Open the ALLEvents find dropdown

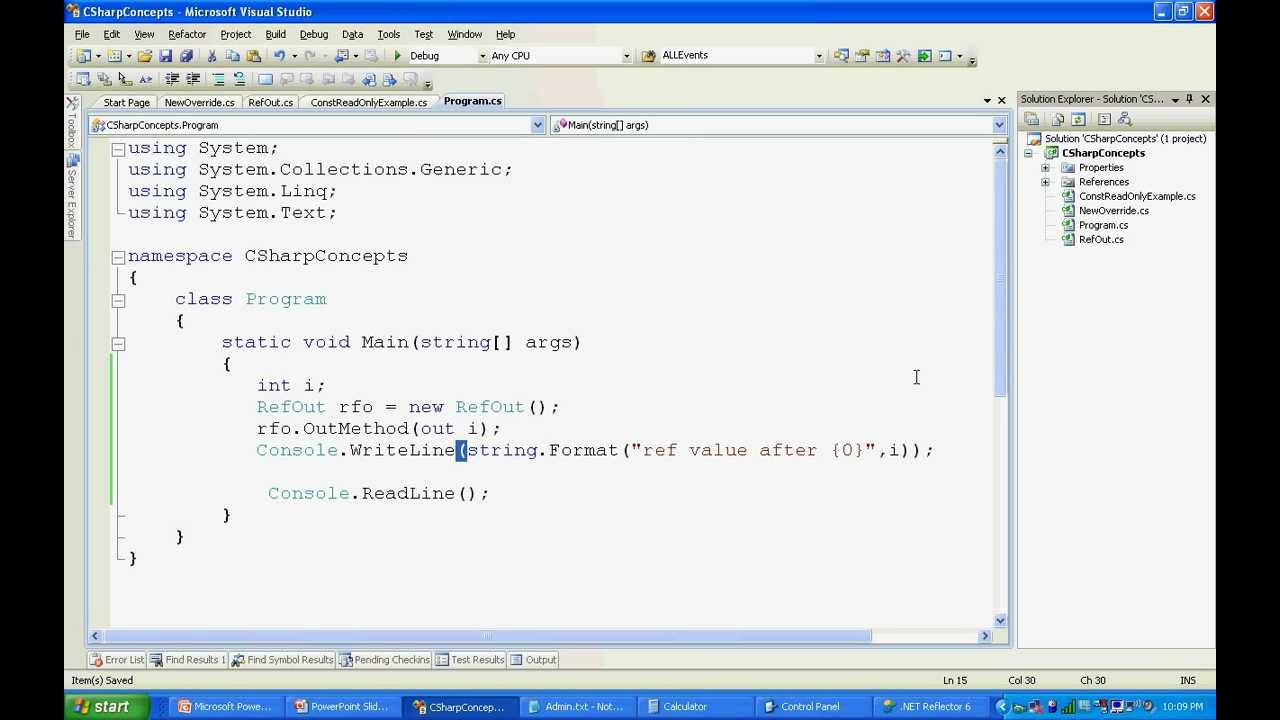[819, 56]
